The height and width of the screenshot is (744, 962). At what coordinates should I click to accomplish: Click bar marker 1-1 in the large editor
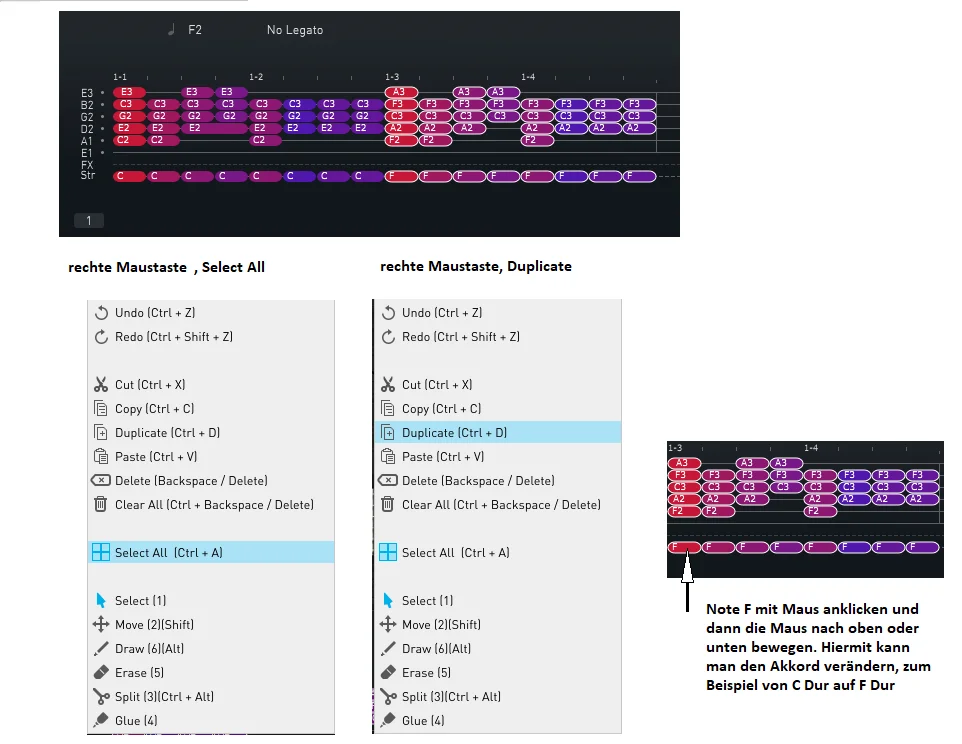coord(120,77)
